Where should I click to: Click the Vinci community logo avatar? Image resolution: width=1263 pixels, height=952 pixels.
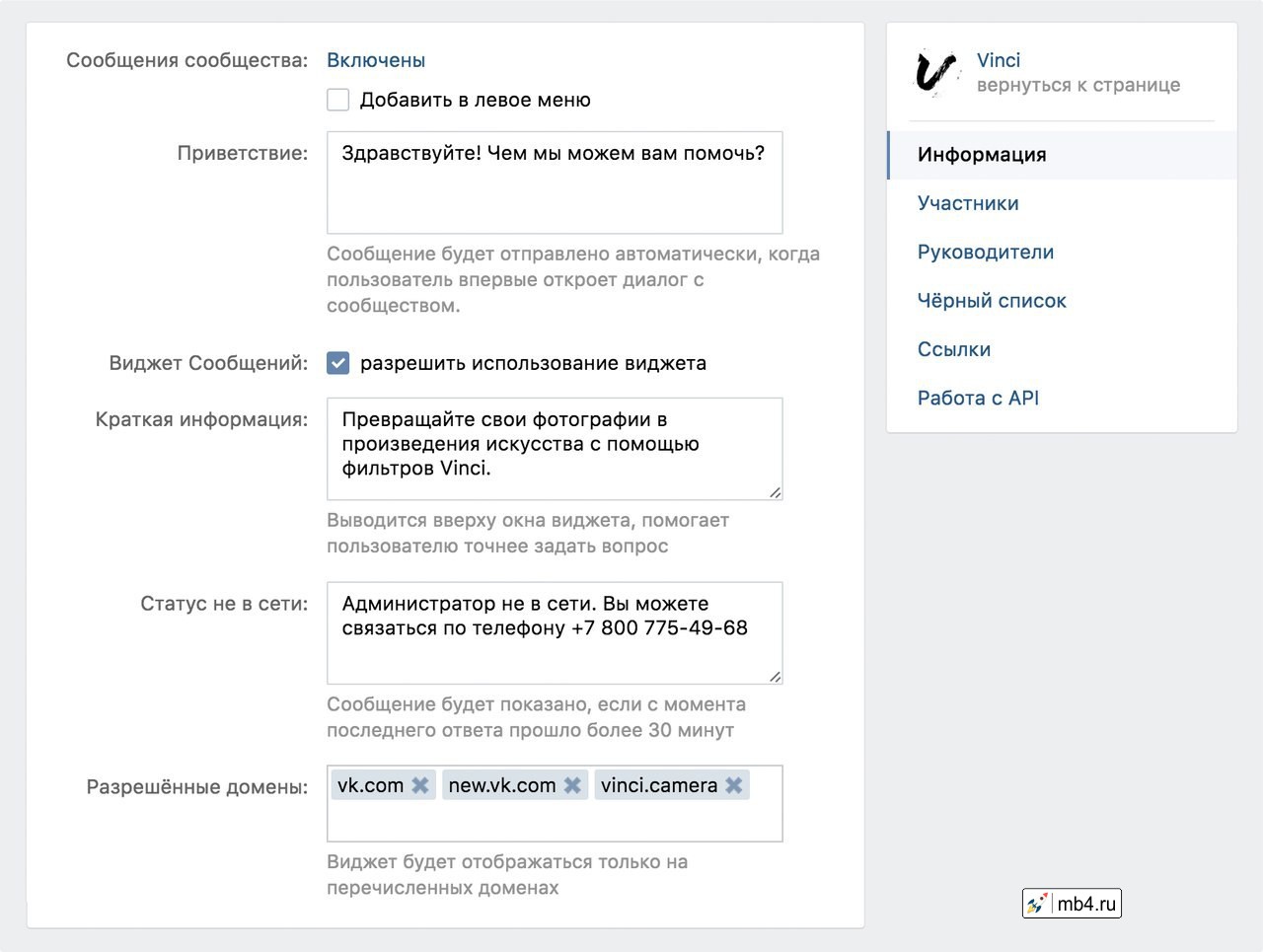(x=936, y=73)
